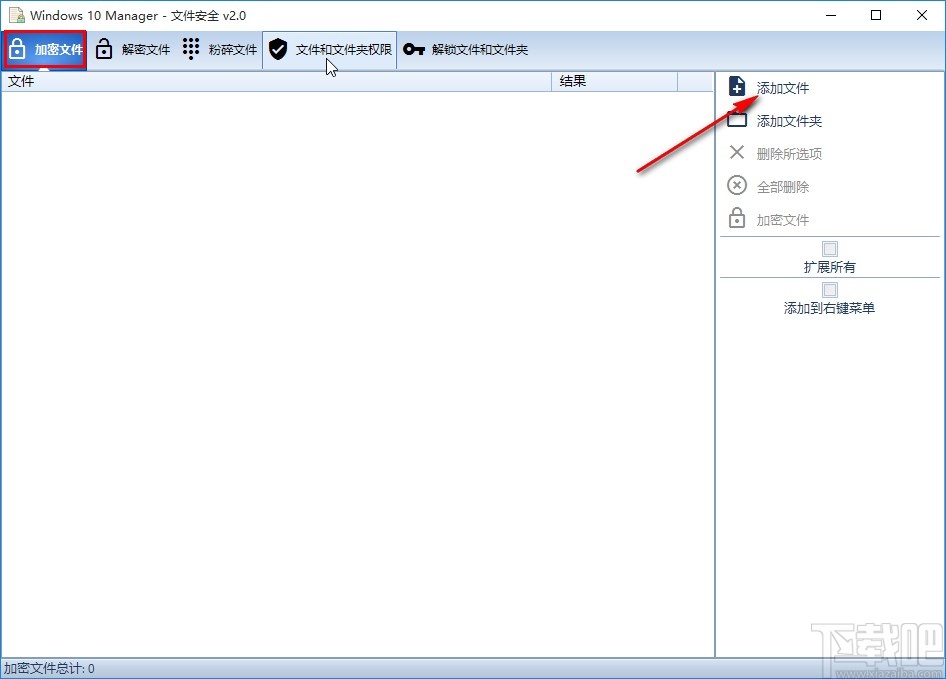Click the key icon for 解锁文件和文件夹
The height and width of the screenshot is (679, 946).
[410, 48]
